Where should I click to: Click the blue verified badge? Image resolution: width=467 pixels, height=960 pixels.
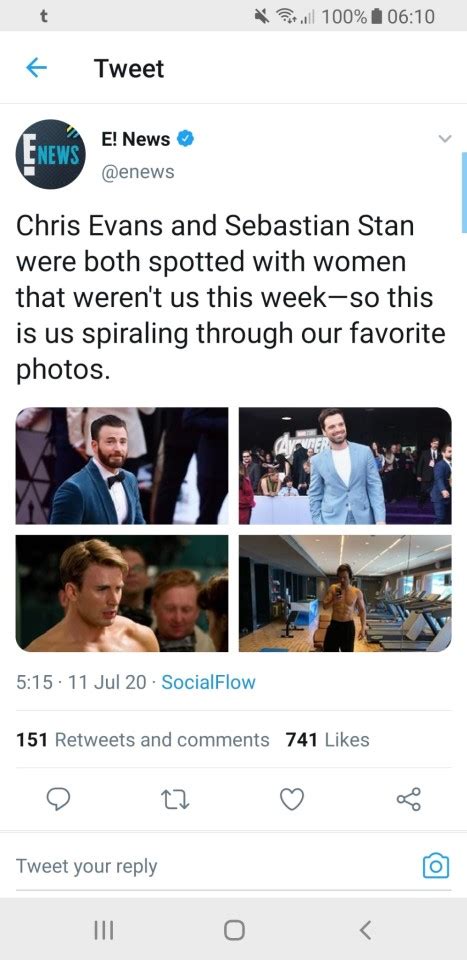coord(185,139)
